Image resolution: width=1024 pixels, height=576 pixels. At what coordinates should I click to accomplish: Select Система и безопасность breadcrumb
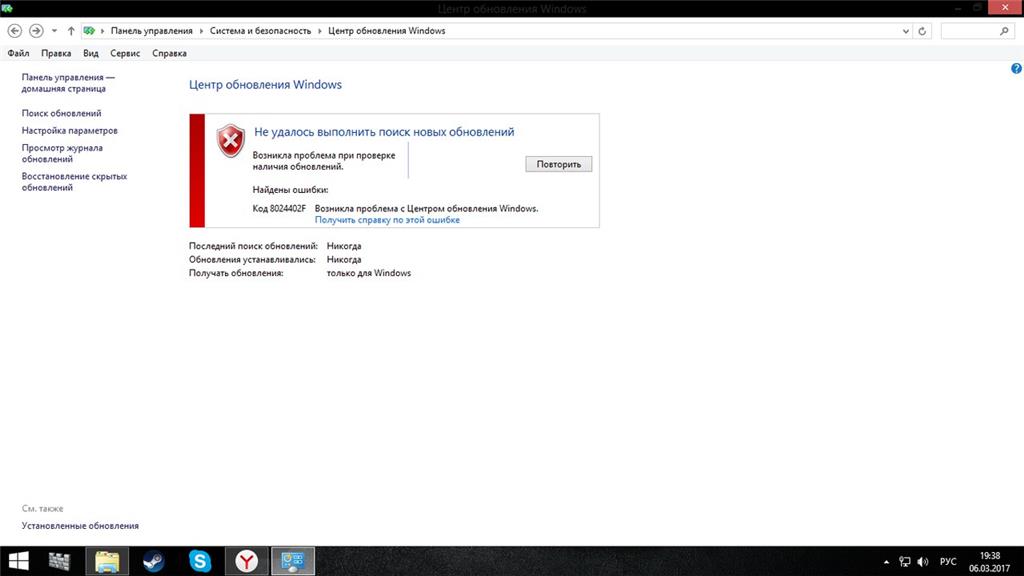[260, 31]
